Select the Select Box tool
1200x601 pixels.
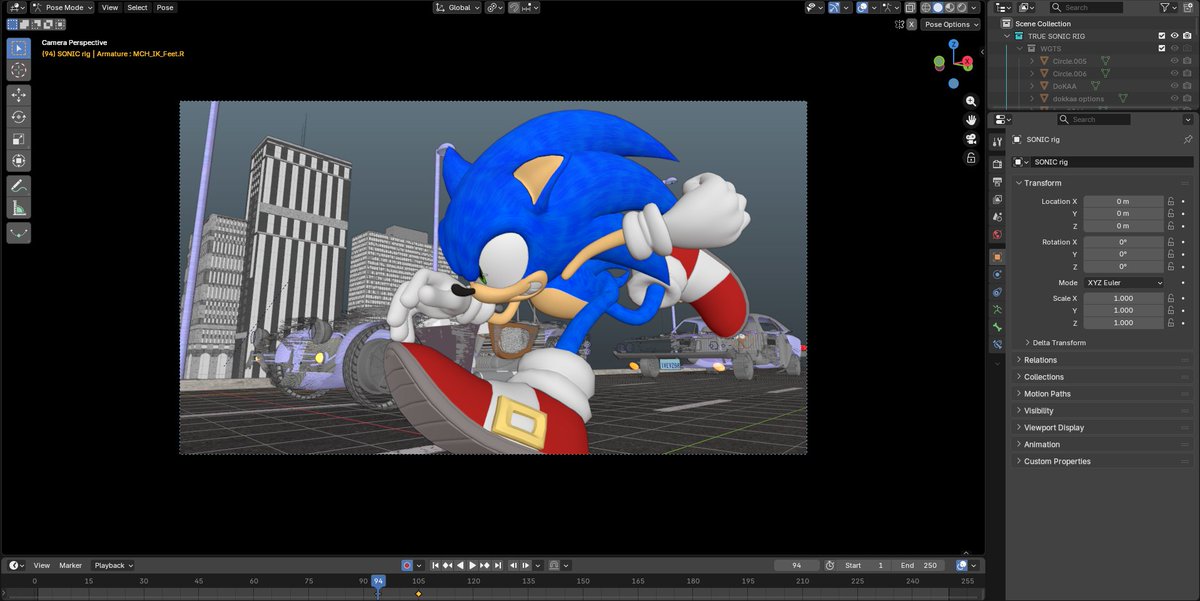(x=18, y=48)
